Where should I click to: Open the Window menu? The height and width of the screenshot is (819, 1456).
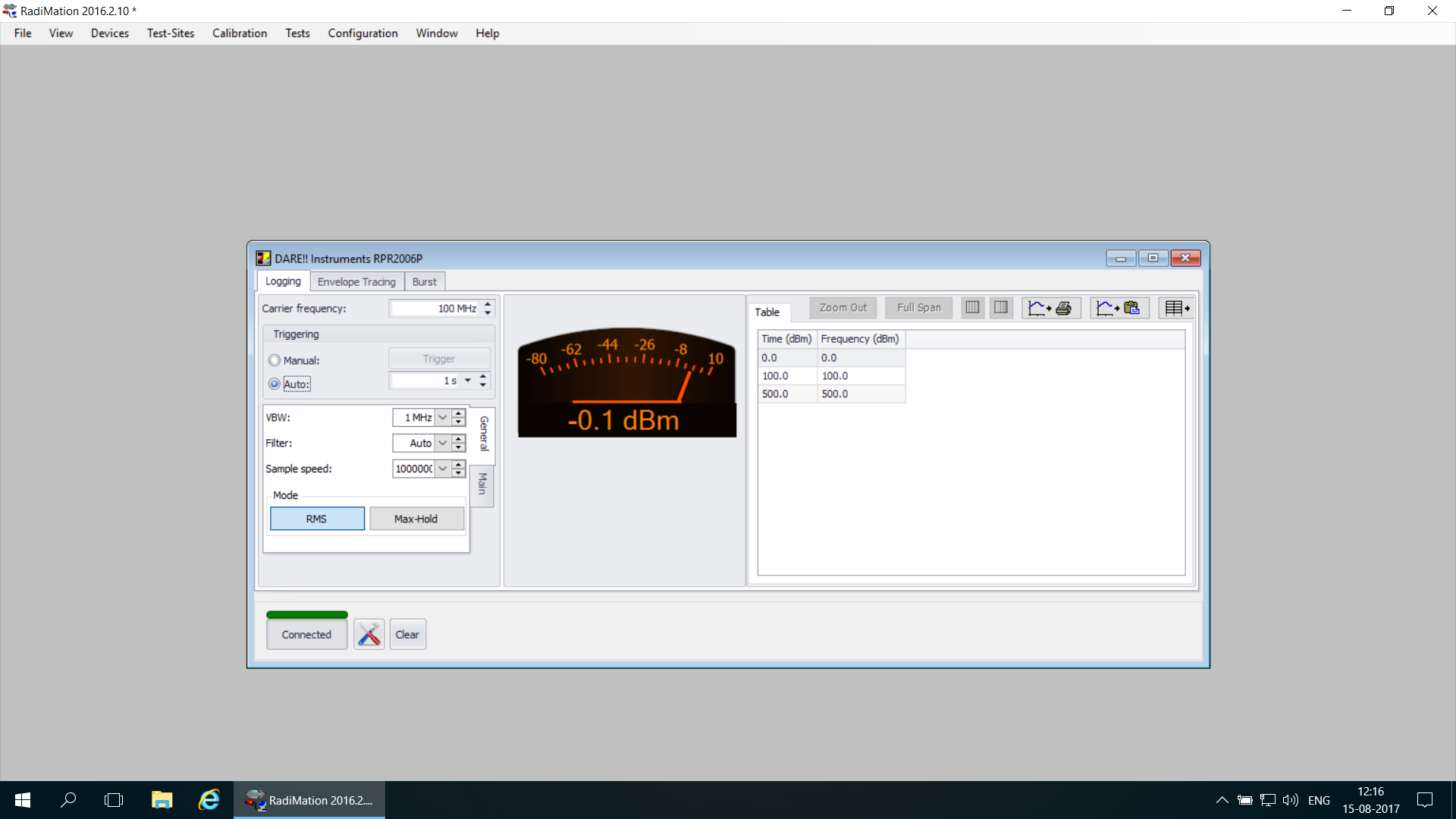pyautogui.click(x=437, y=33)
